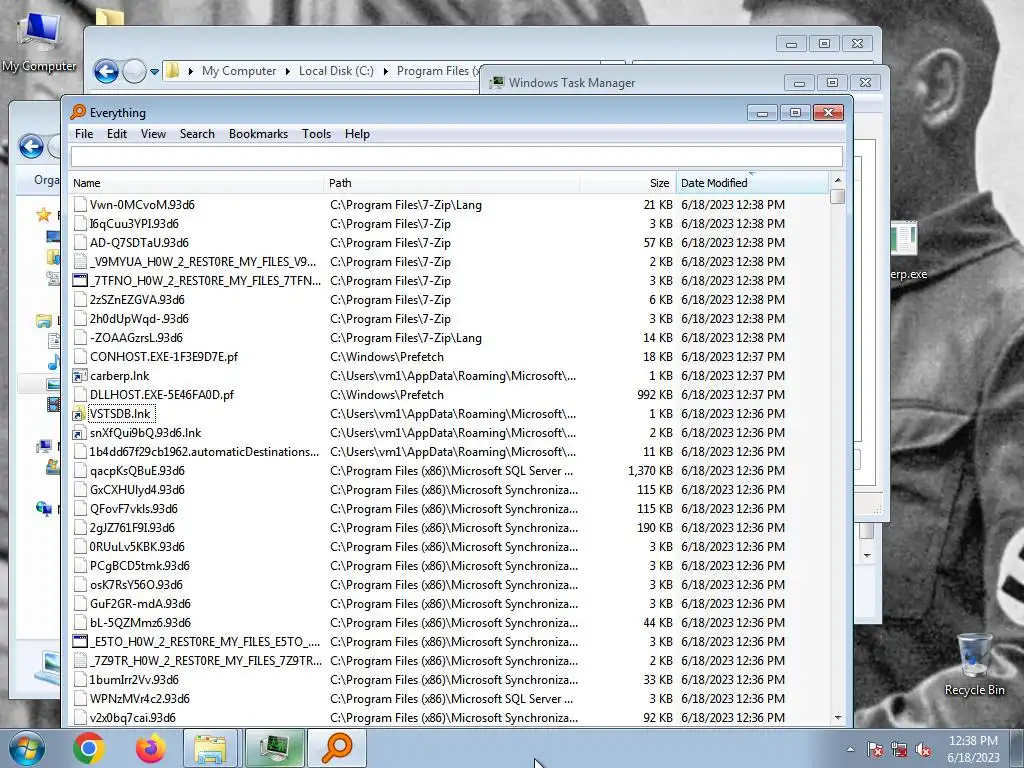
Task: Switch to Everything taskbar button
Action: (337, 748)
